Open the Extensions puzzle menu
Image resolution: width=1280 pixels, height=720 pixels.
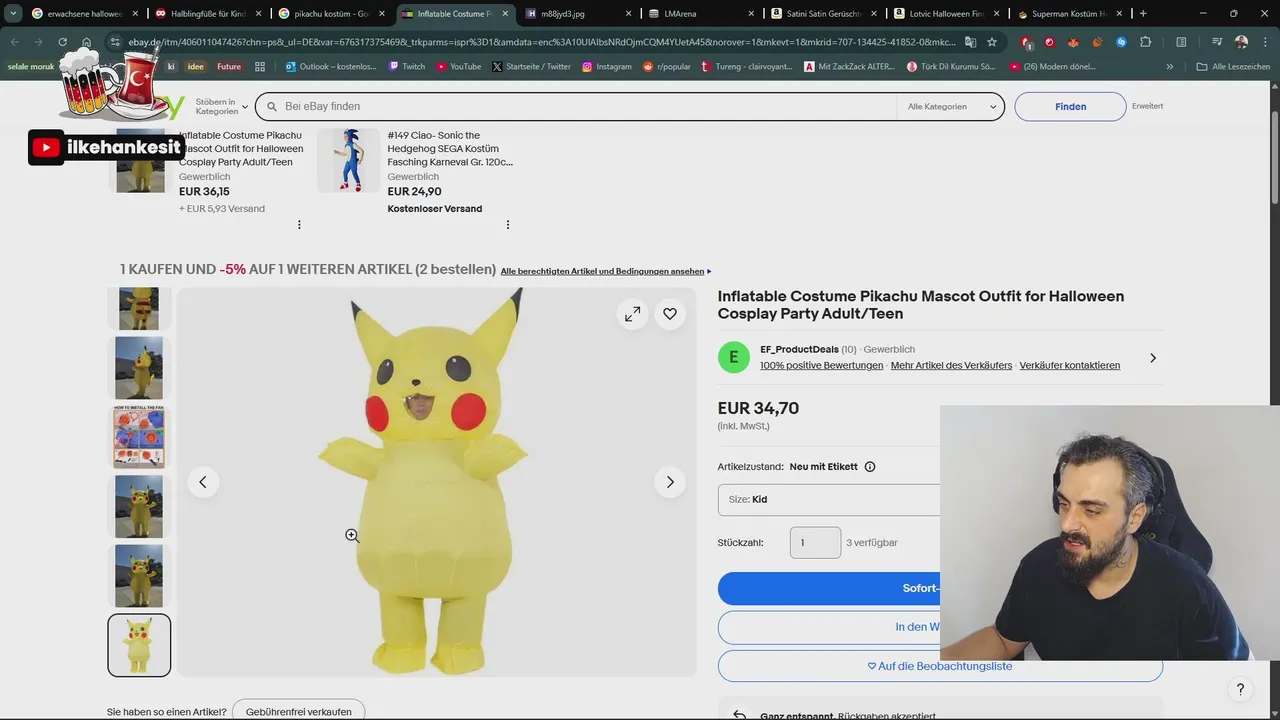click(x=1146, y=42)
